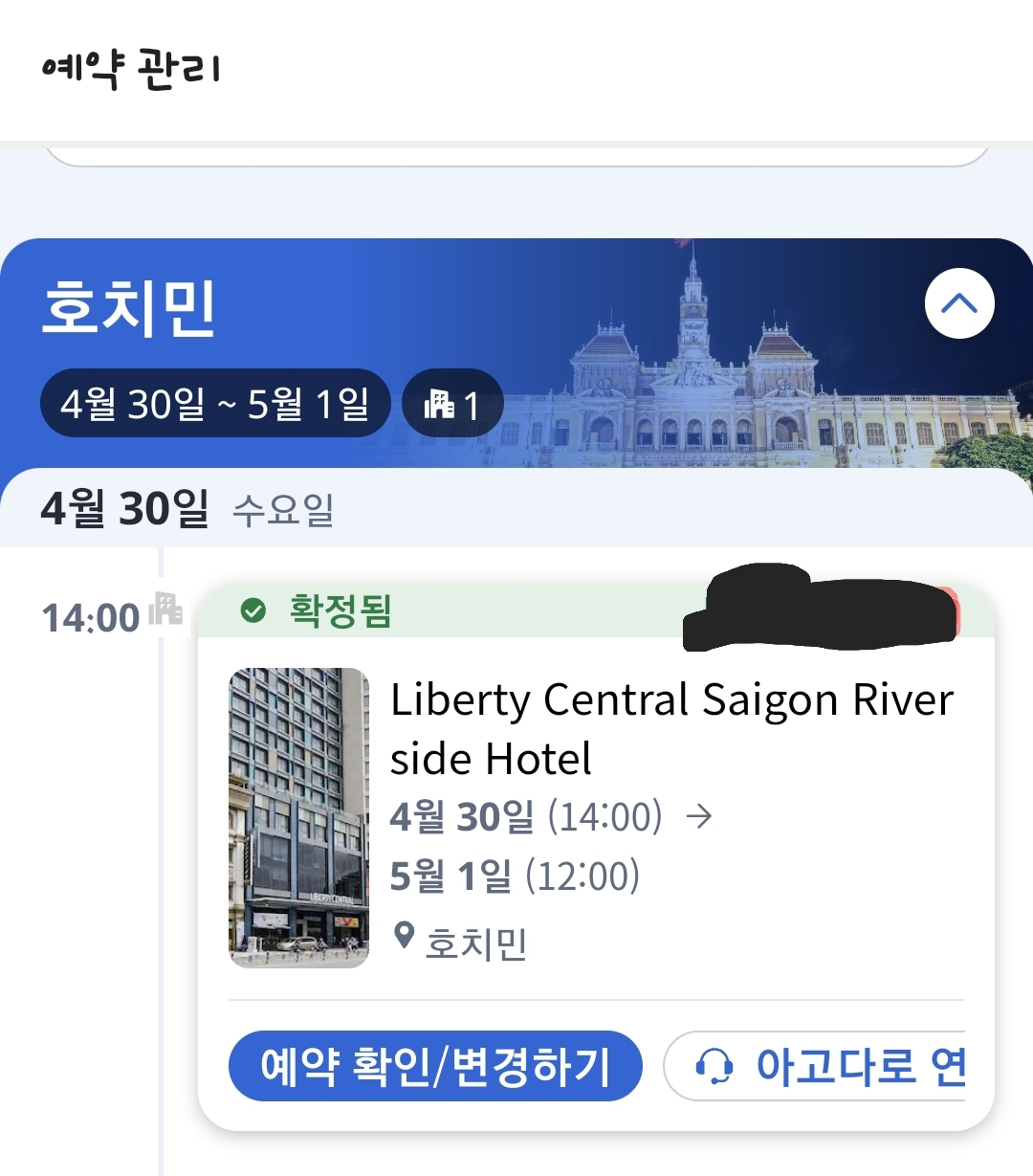The height and width of the screenshot is (1176, 1033).
Task: Click the 호치민 destination heading
Action: pos(129,308)
